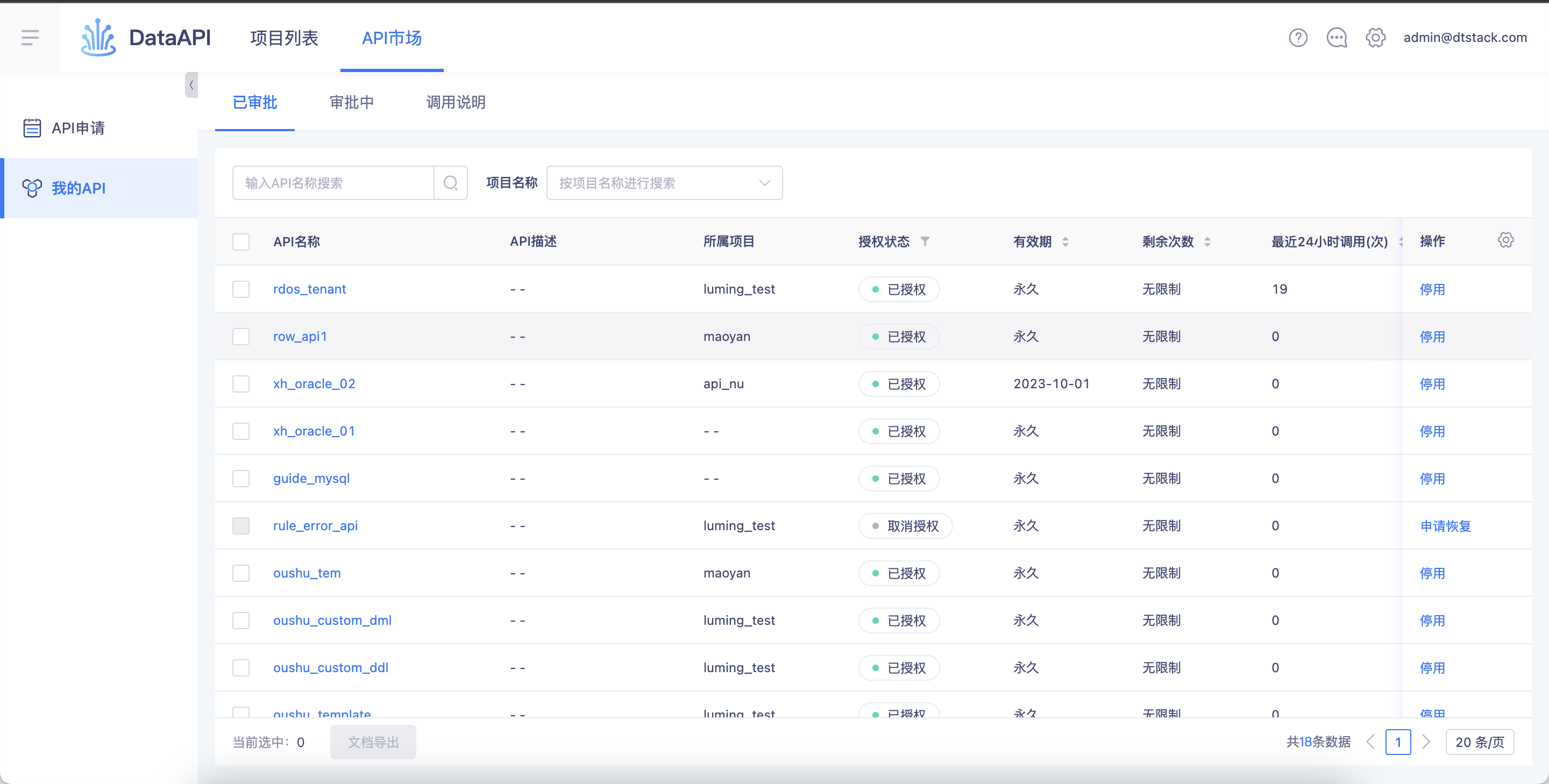Viewport: 1549px width, 784px height.
Task: Click the 19 calls value
Action: click(1280, 289)
